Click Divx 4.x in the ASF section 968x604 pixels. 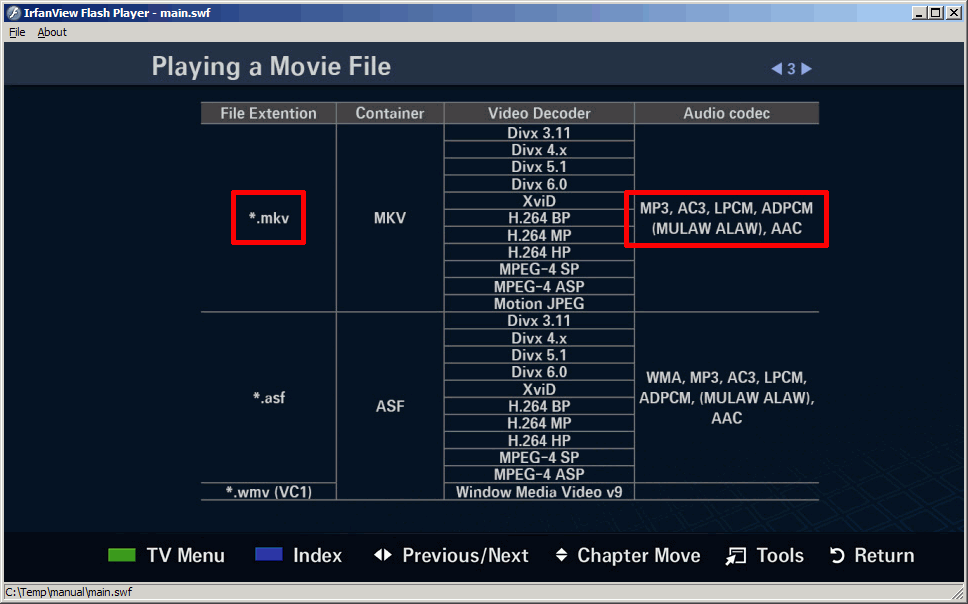[539, 338]
